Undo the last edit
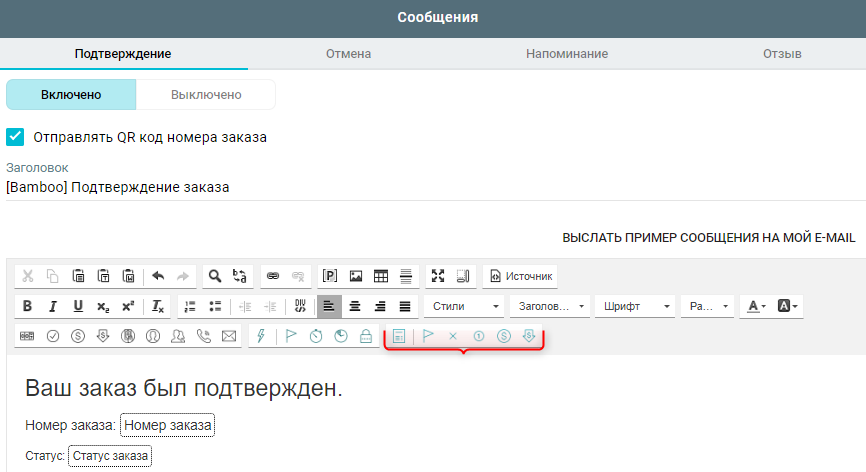The width and height of the screenshot is (866, 472). pyautogui.click(x=158, y=276)
